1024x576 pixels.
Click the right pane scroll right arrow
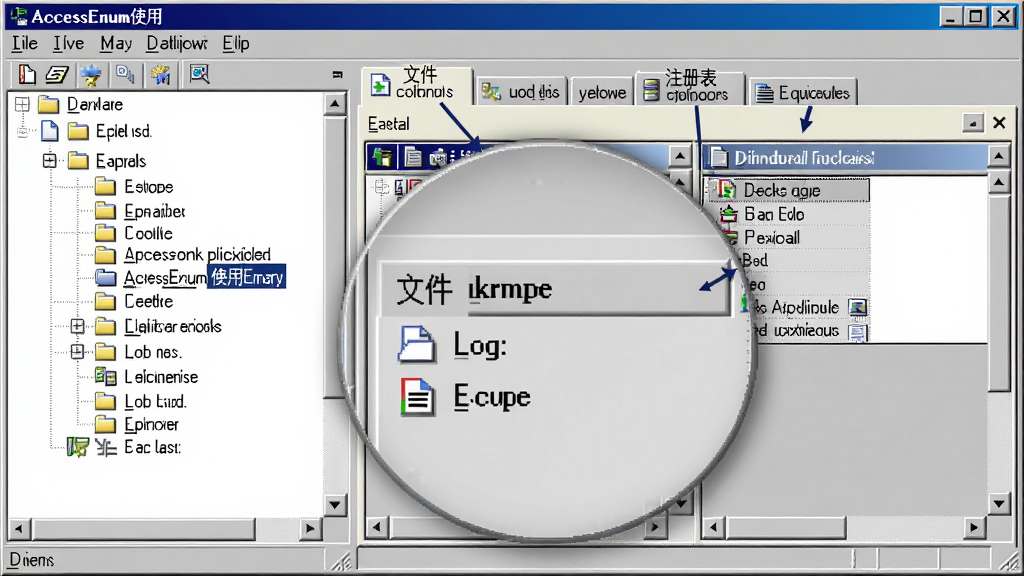click(974, 527)
